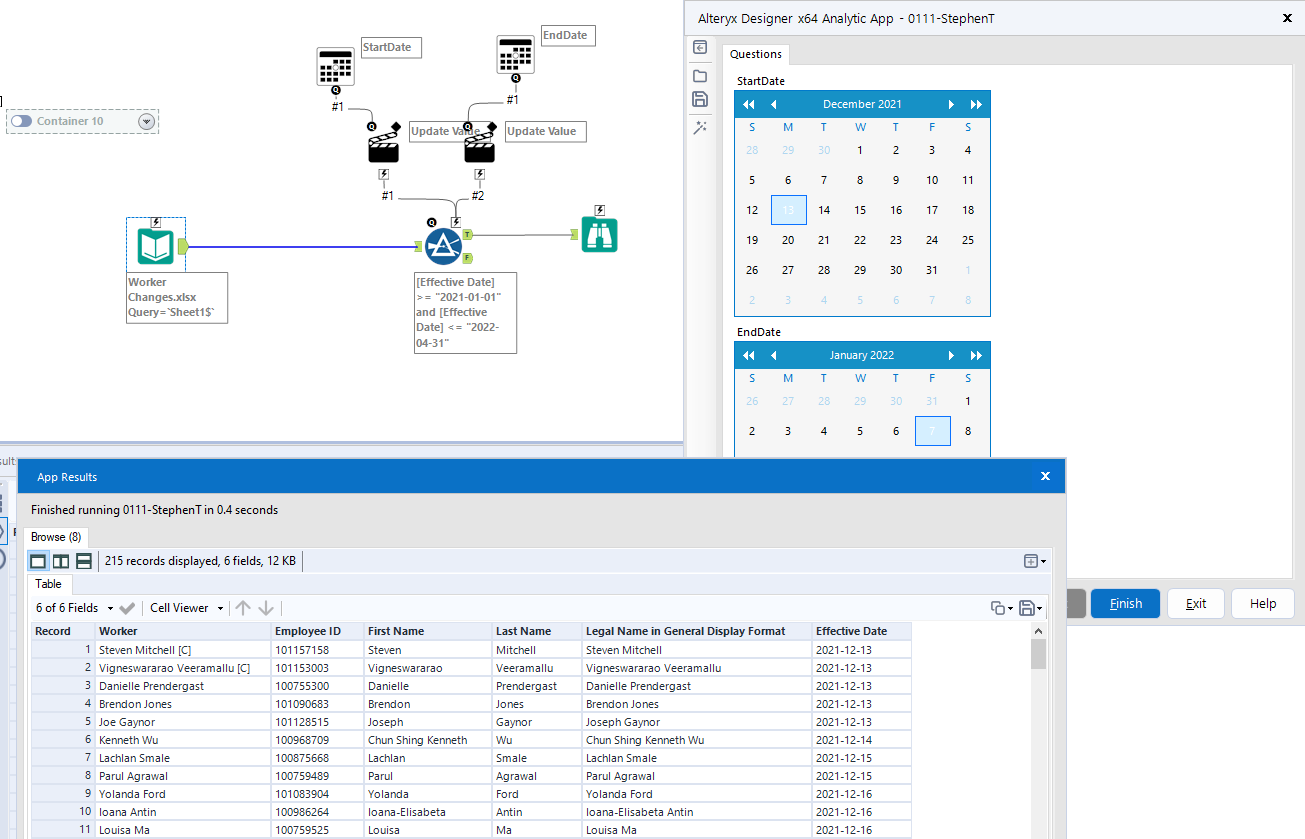Screen dimensions: 1305x839
Task: Toggle Container 10 on or off
Action: tap(22, 121)
